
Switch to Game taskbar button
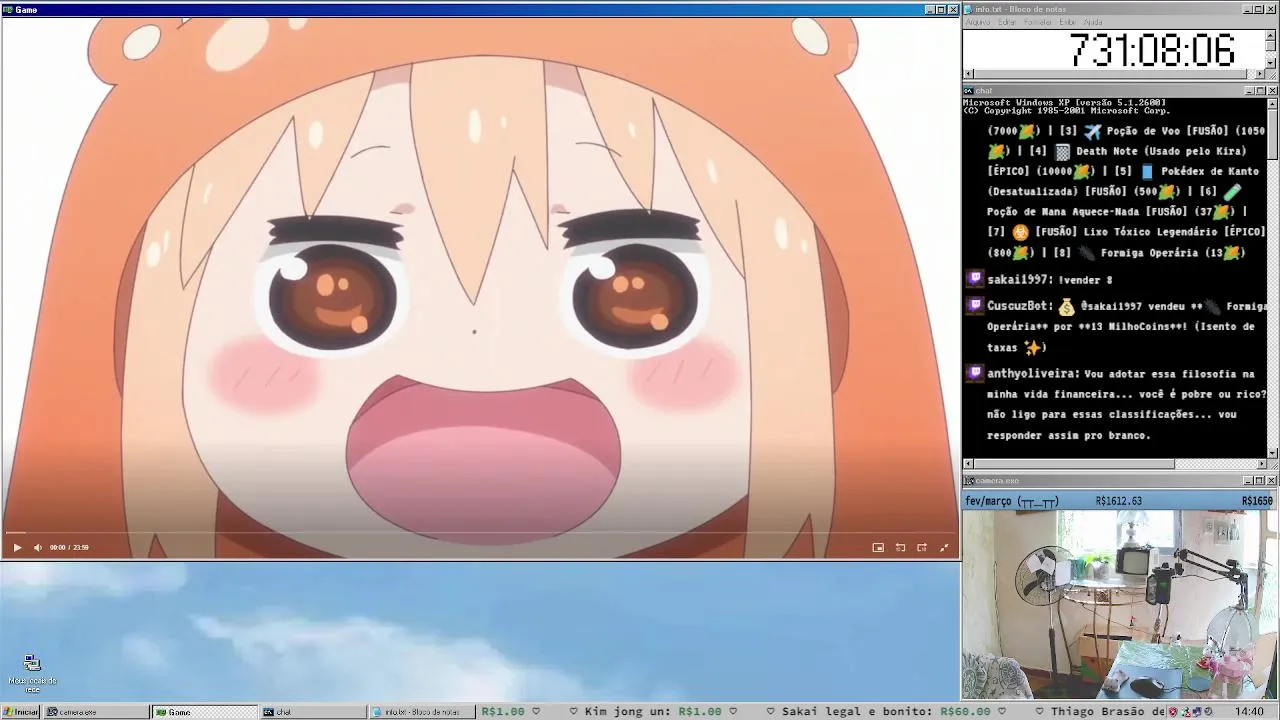[x=205, y=712]
